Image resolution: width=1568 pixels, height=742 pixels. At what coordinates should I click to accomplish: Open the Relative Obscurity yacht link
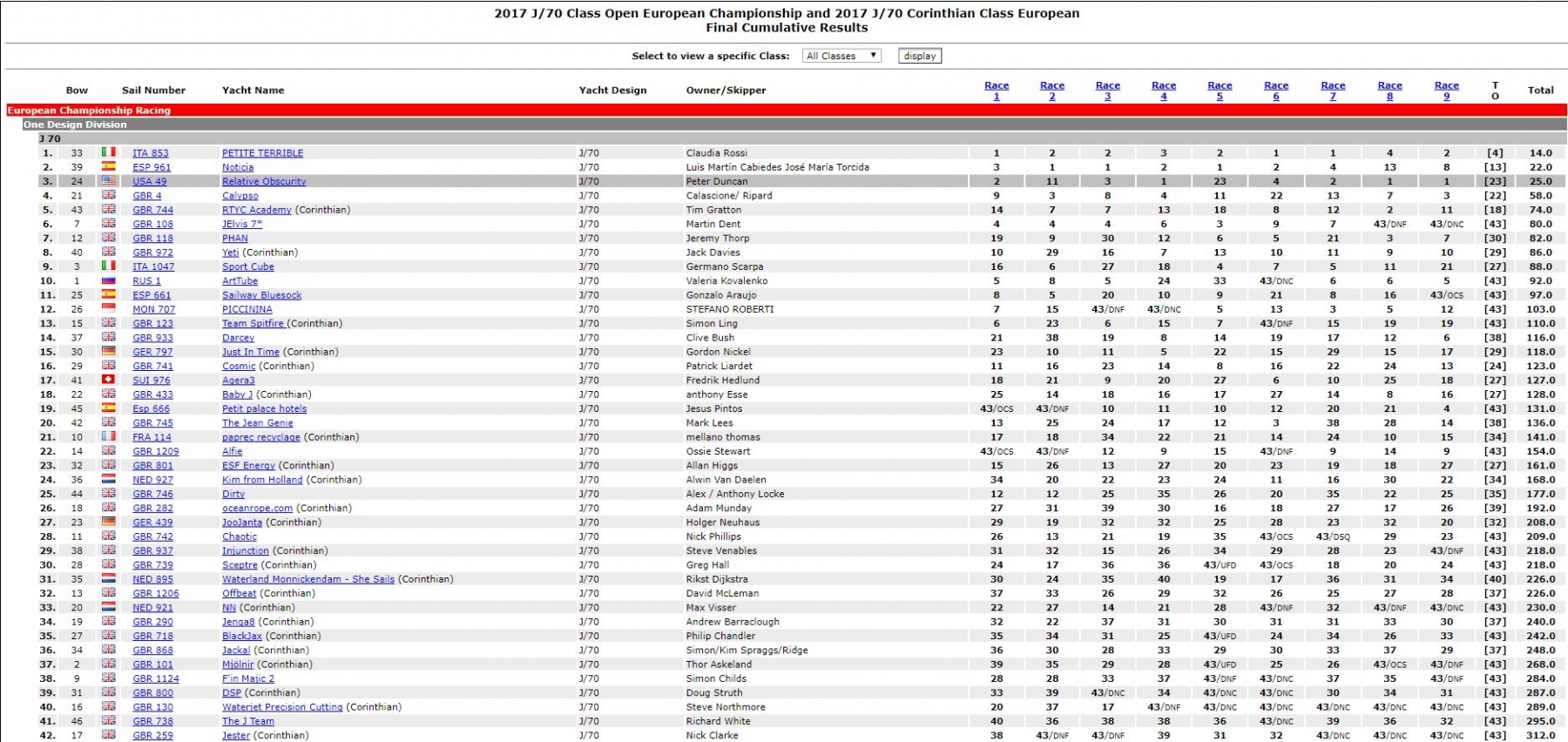coord(264,181)
